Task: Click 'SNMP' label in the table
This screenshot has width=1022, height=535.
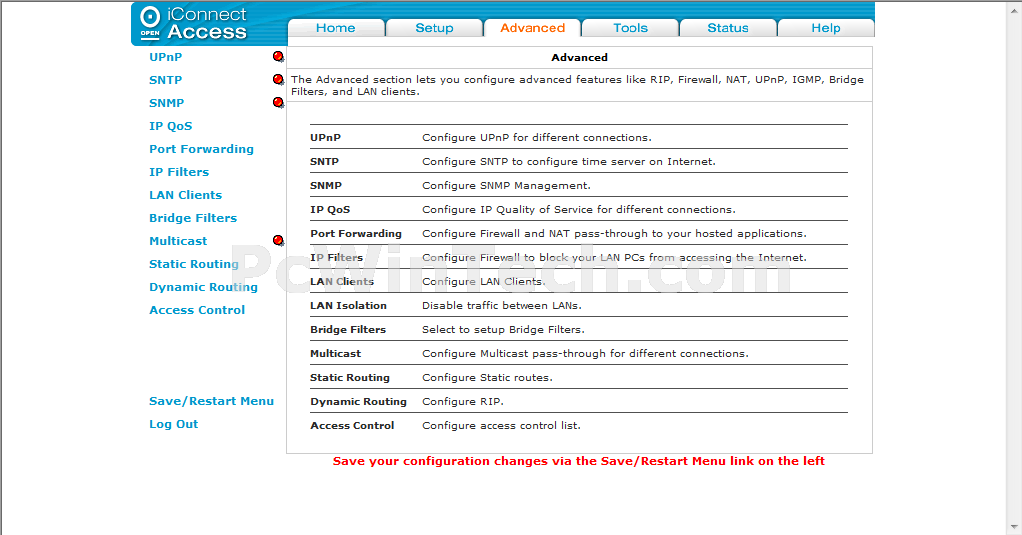Action: [326, 186]
